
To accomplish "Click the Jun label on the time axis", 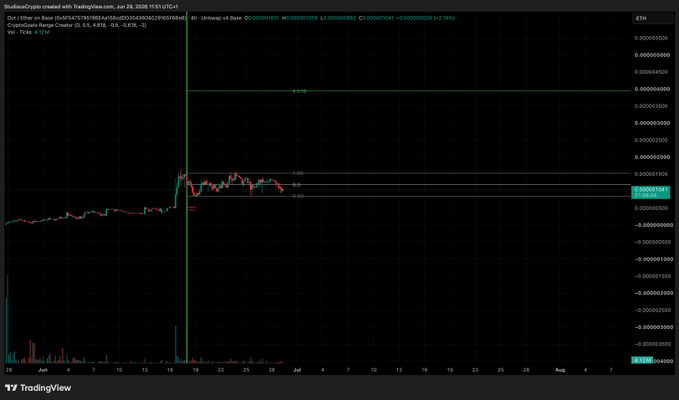I will click(x=42, y=370).
